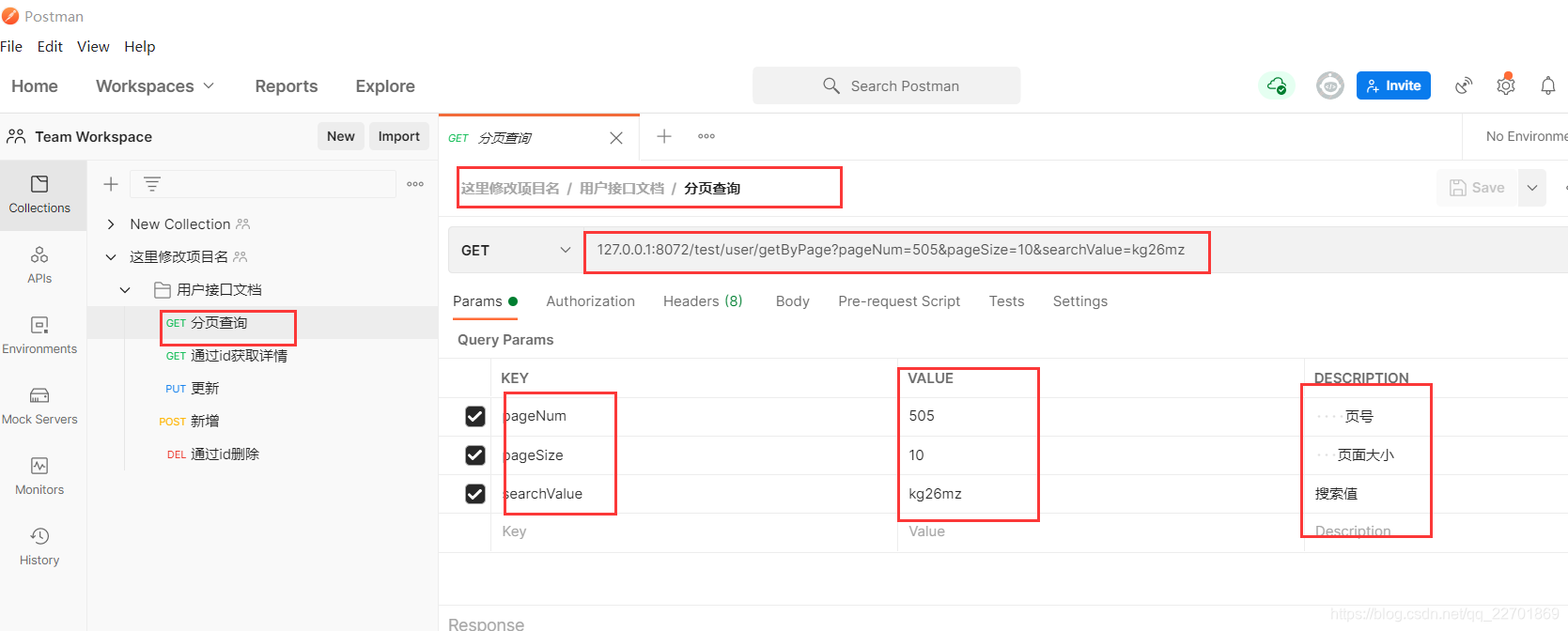The width and height of the screenshot is (1568, 631).
Task: Open the settings gear icon
Action: click(1506, 85)
